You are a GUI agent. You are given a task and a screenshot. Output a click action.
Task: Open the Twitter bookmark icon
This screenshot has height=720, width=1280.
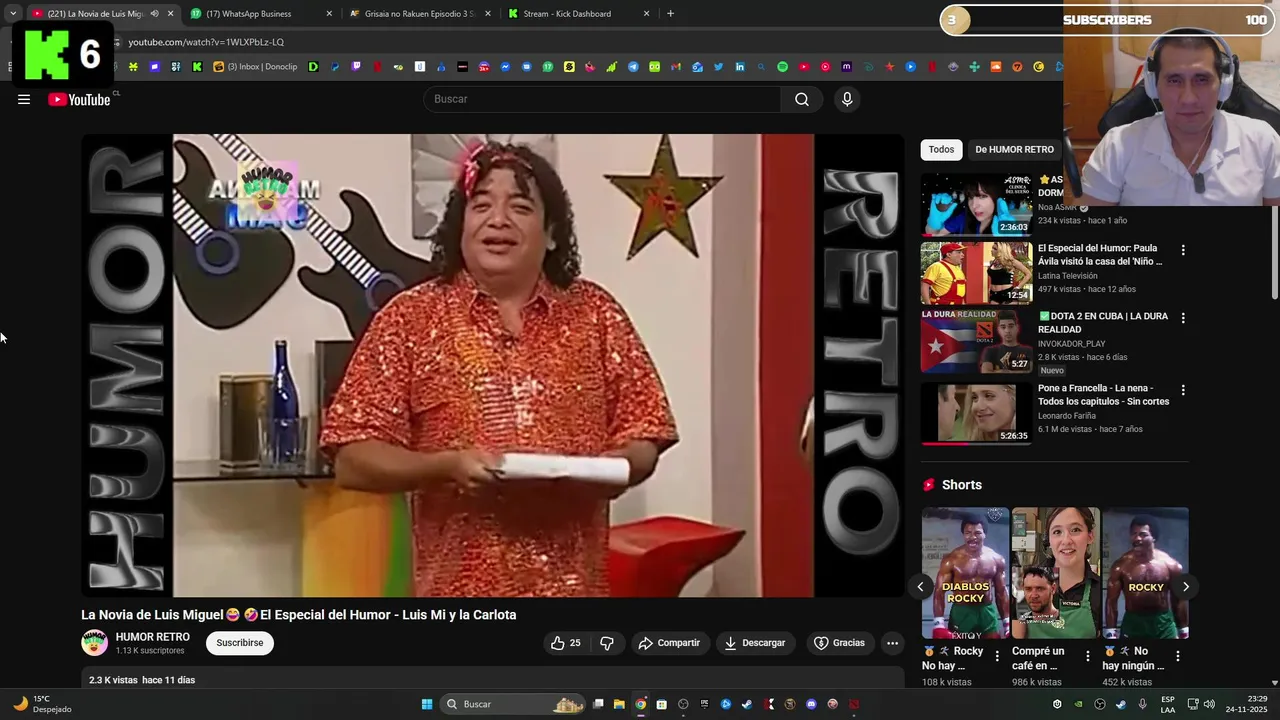tap(719, 67)
